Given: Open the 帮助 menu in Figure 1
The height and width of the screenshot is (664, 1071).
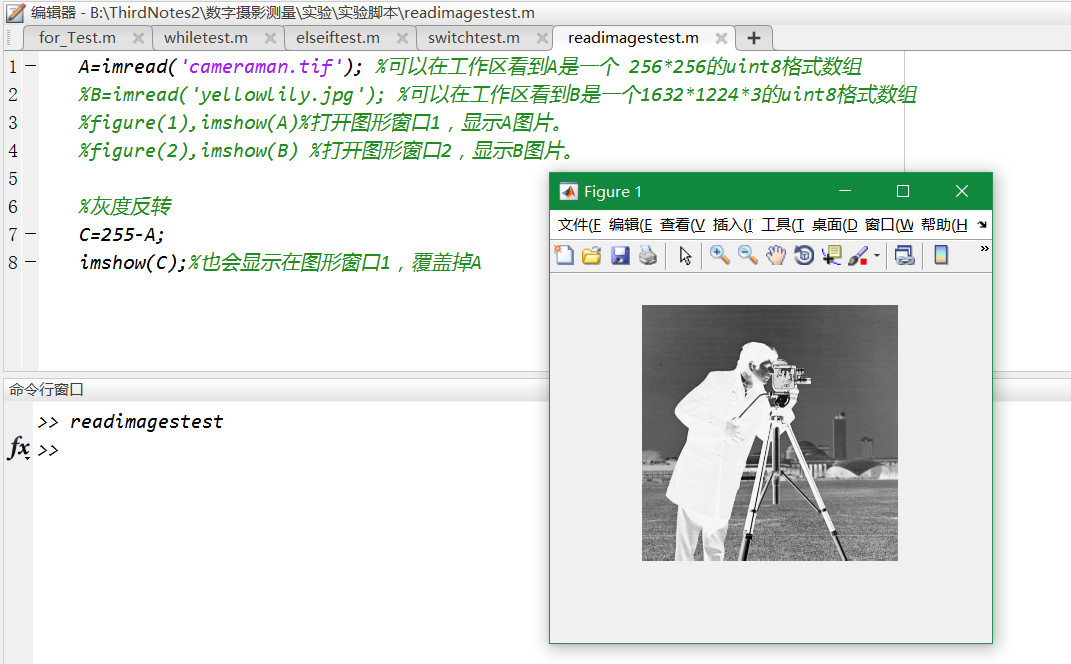Looking at the screenshot, I should point(944,225).
